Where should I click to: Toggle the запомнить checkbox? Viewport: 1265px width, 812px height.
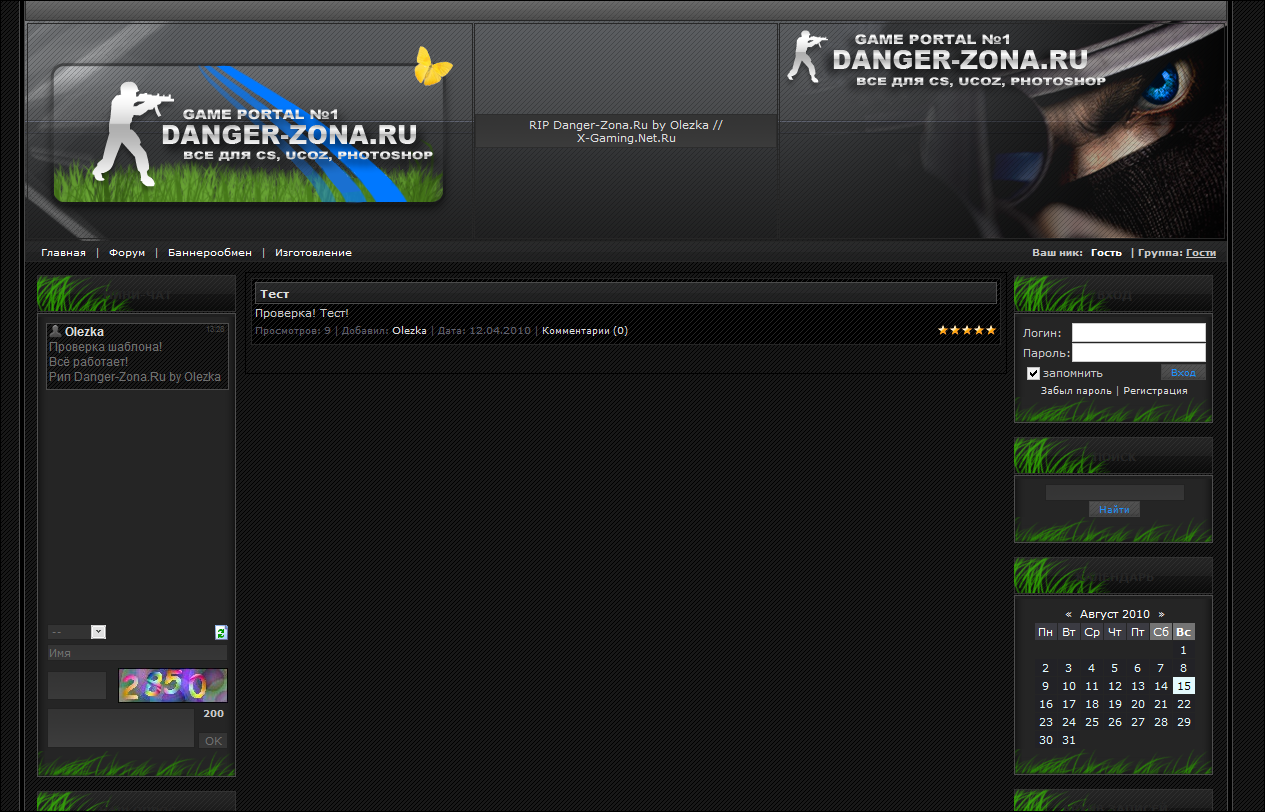[x=1034, y=373]
